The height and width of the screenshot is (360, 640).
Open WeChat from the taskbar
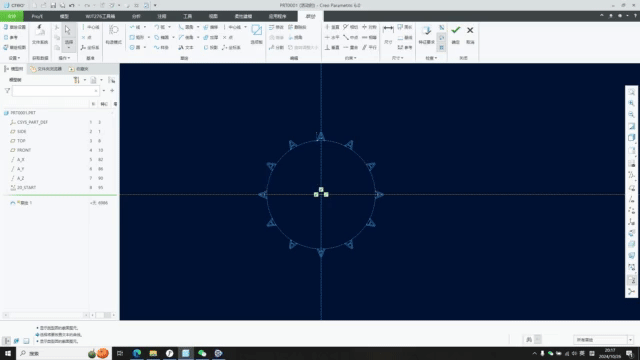pyautogui.click(x=202, y=353)
